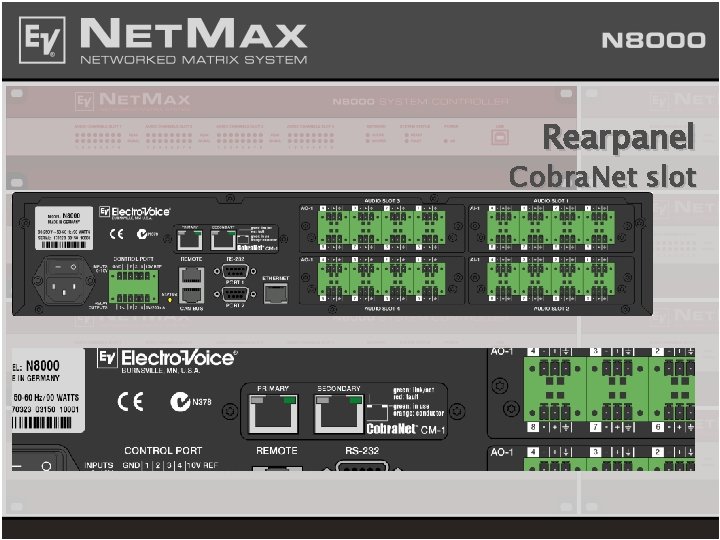
Task: Click the top AO-1 label in enlarged view
Action: pos(501,351)
